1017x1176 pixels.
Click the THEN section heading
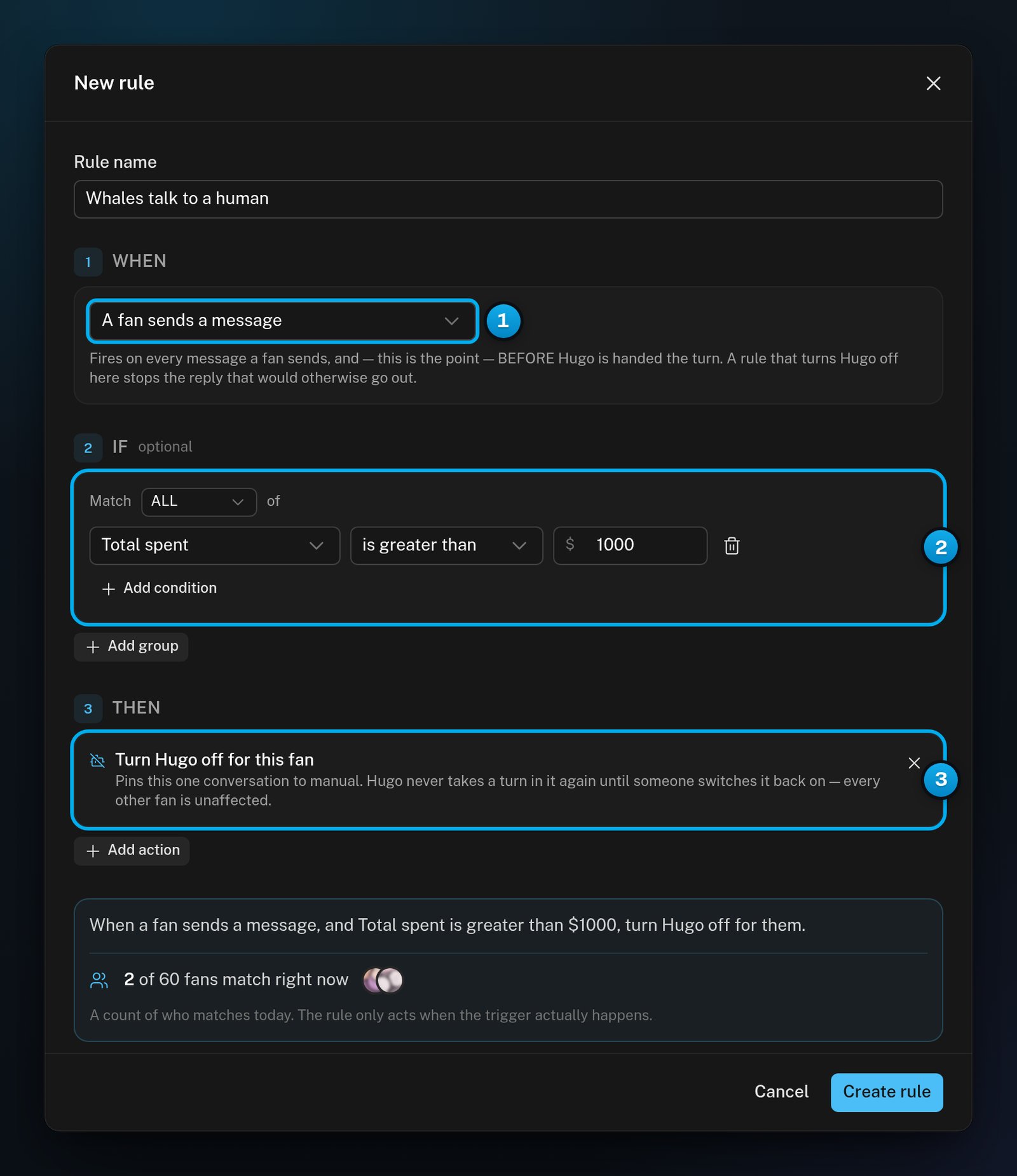pyautogui.click(x=136, y=708)
